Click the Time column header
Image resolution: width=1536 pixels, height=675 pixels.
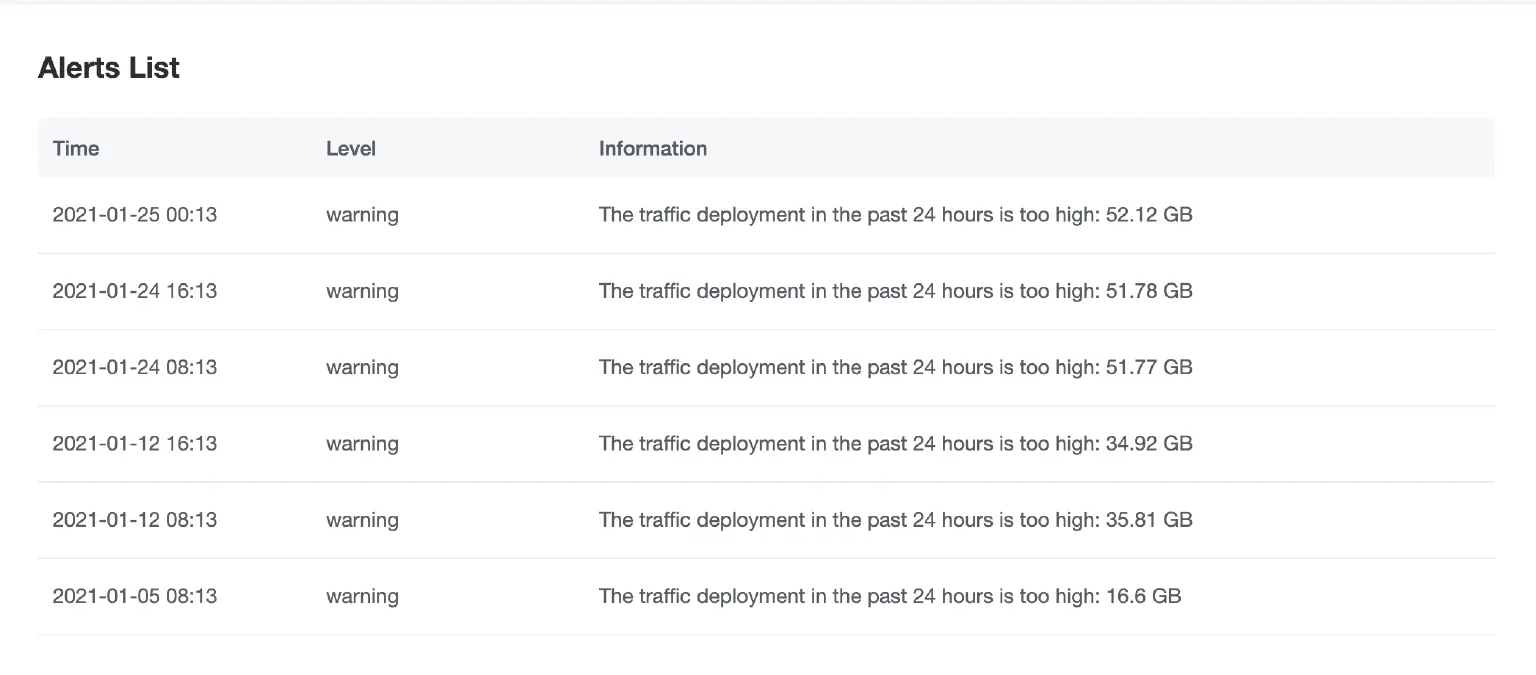75,148
